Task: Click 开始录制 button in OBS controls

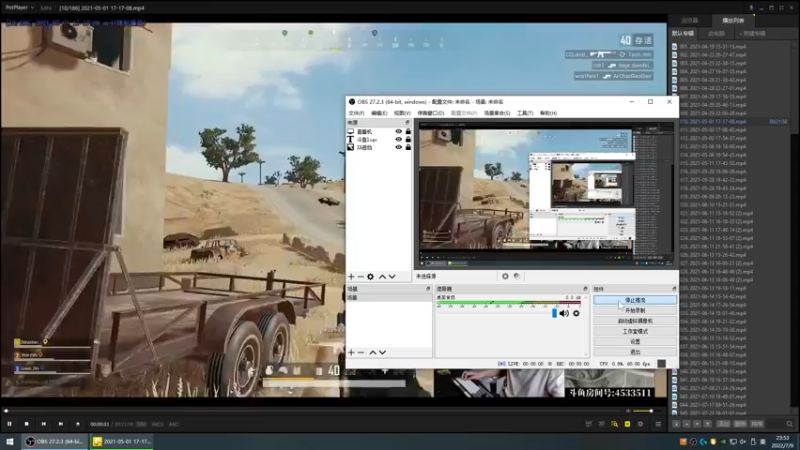Action: pyautogui.click(x=635, y=310)
